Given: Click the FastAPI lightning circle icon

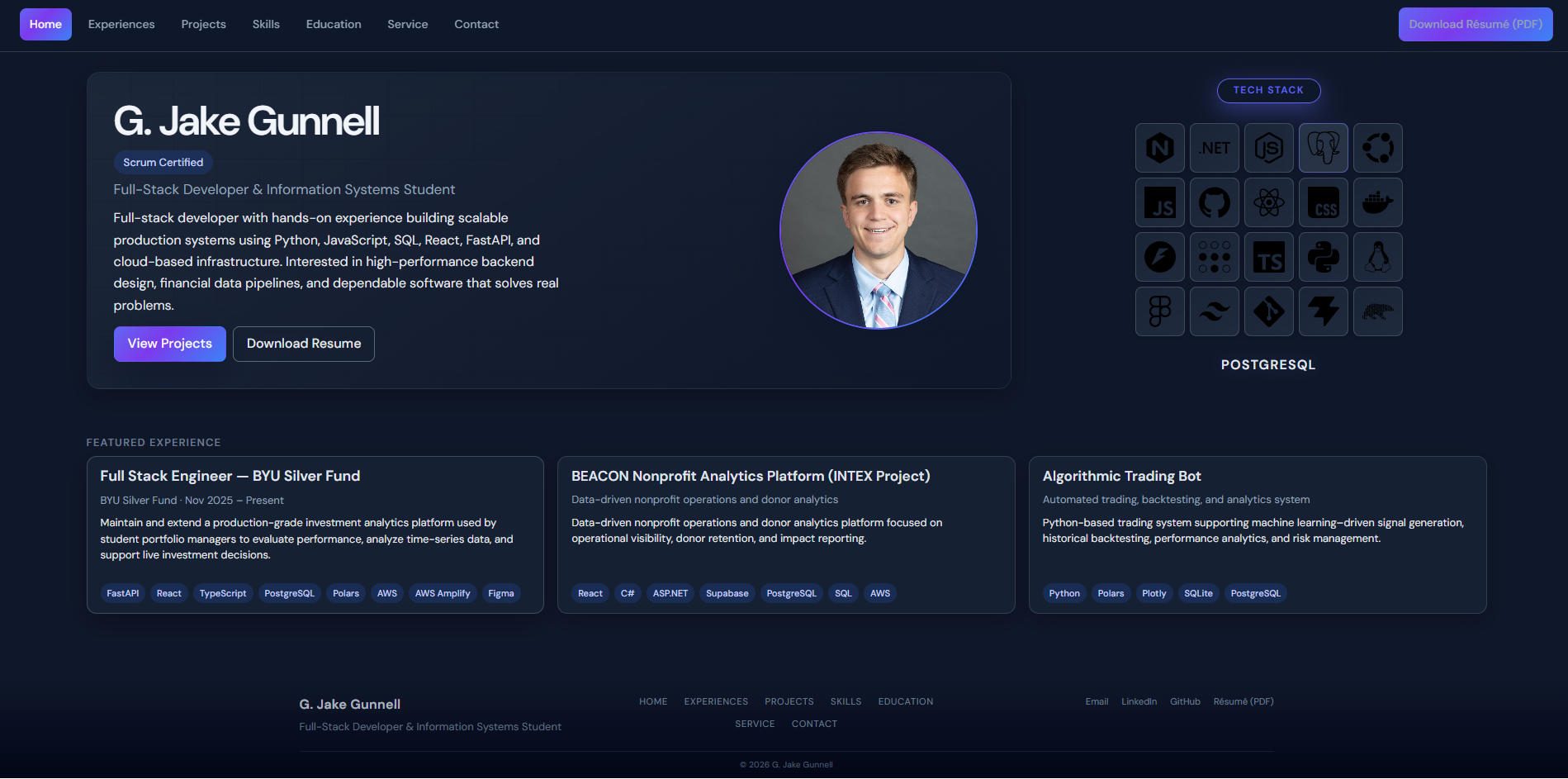Looking at the screenshot, I should [x=1159, y=257].
